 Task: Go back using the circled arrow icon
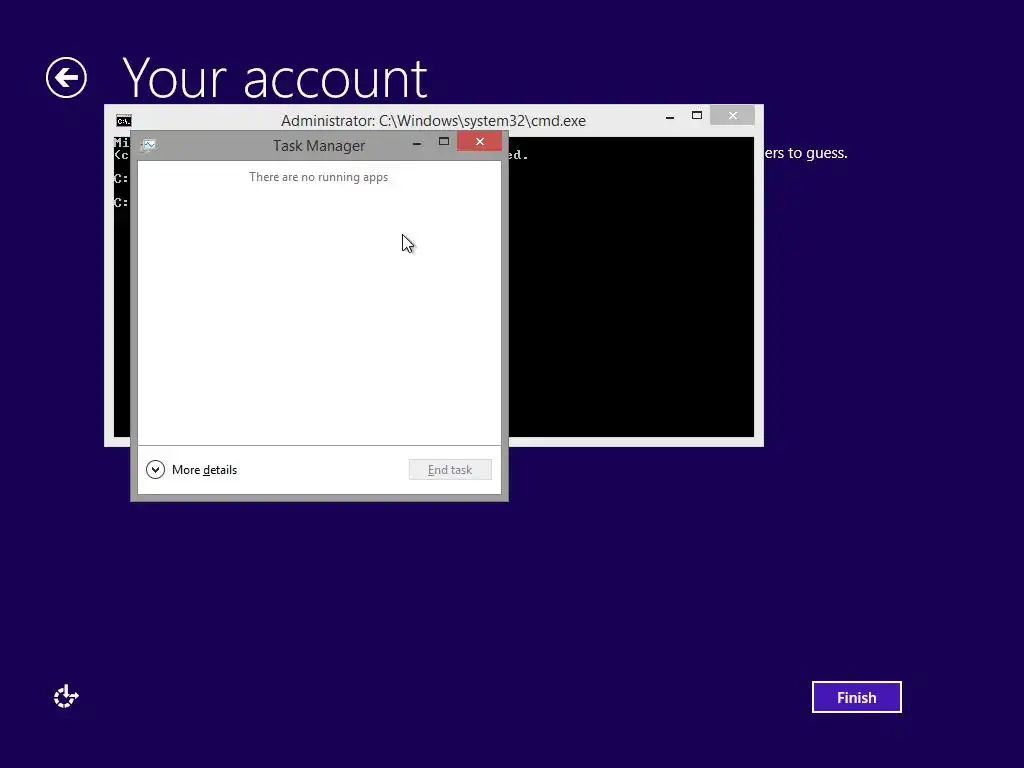pos(66,78)
